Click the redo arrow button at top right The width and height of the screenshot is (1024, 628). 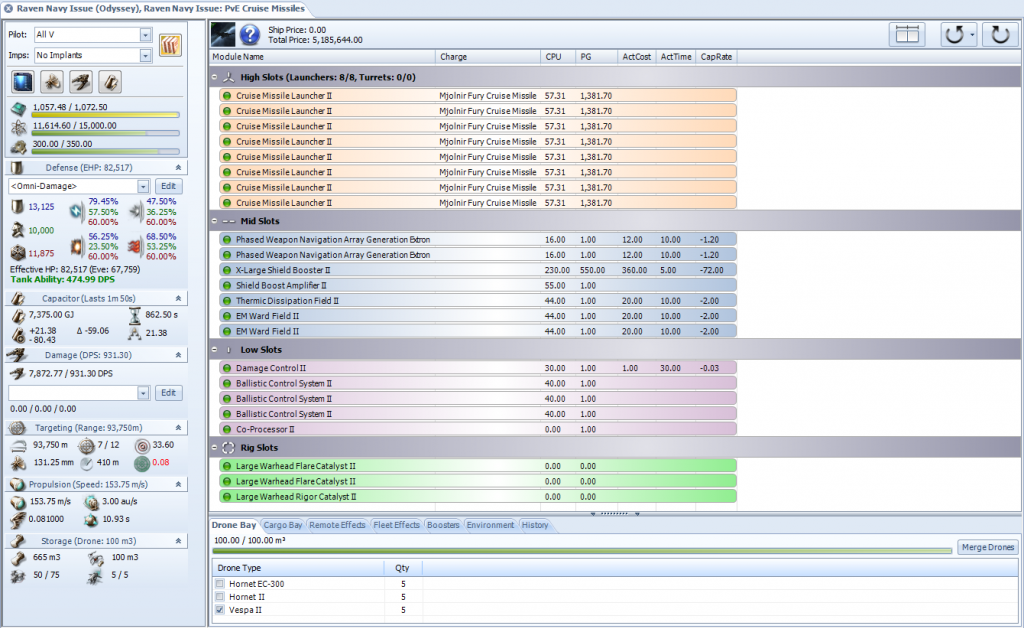[1000, 35]
